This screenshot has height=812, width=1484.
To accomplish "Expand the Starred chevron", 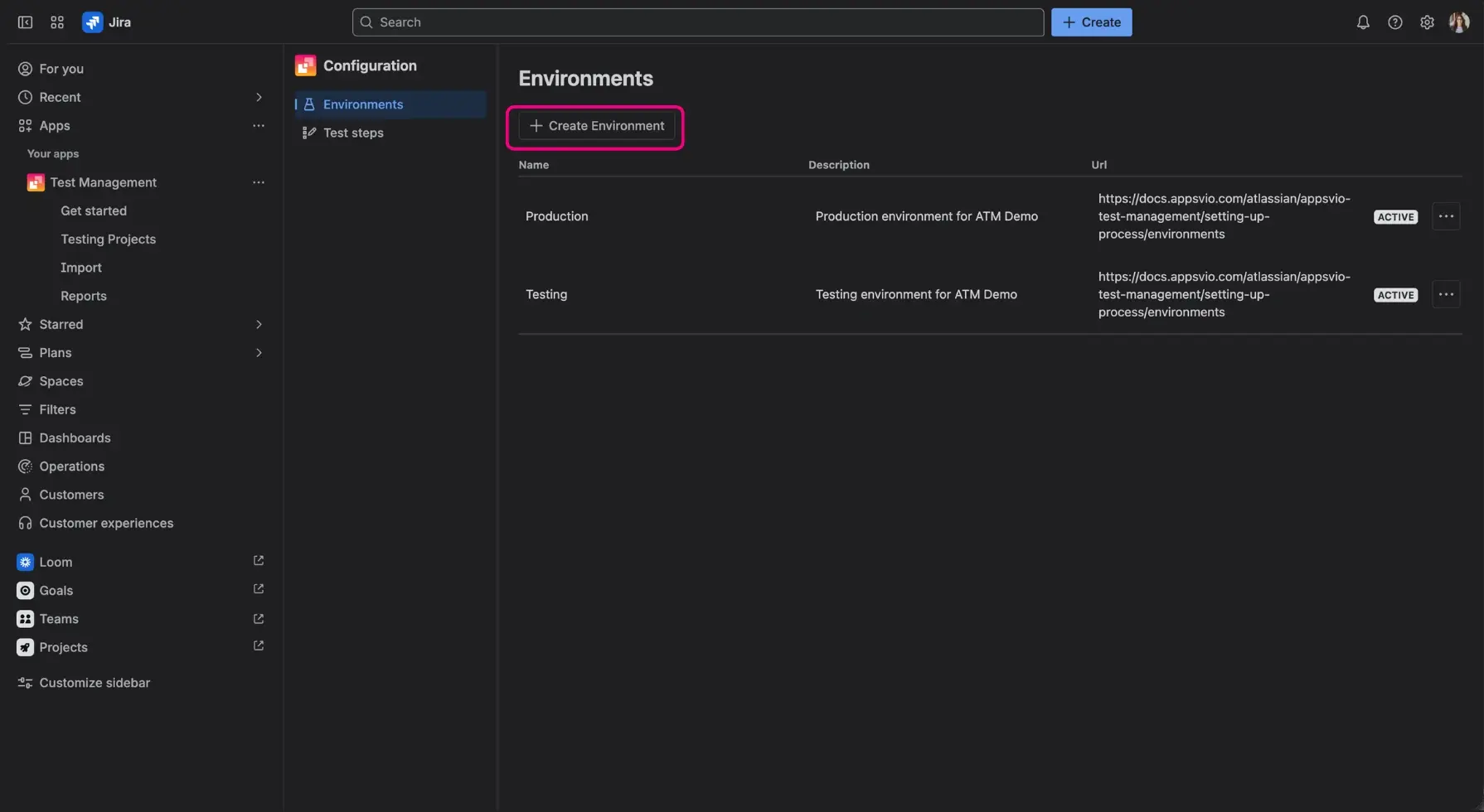I will (x=259, y=324).
